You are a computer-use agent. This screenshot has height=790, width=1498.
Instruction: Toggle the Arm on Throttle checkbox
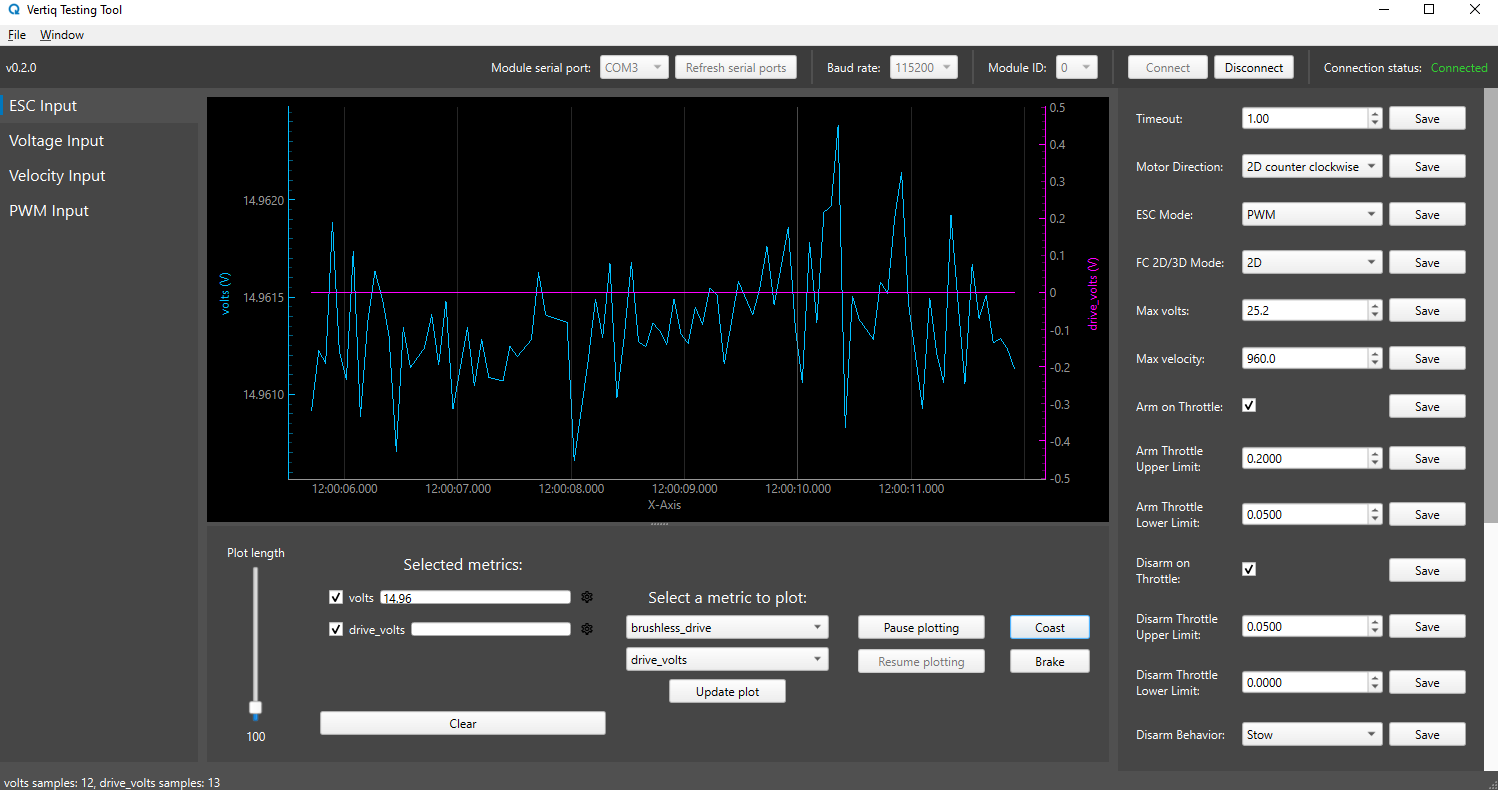click(1249, 405)
